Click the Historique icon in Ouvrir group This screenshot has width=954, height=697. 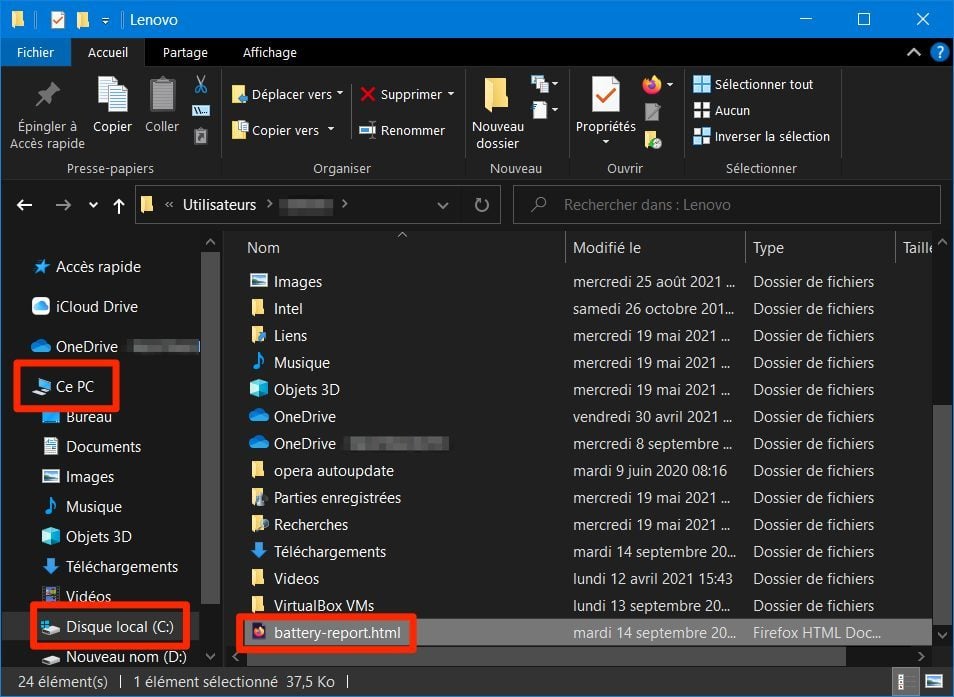(x=653, y=140)
